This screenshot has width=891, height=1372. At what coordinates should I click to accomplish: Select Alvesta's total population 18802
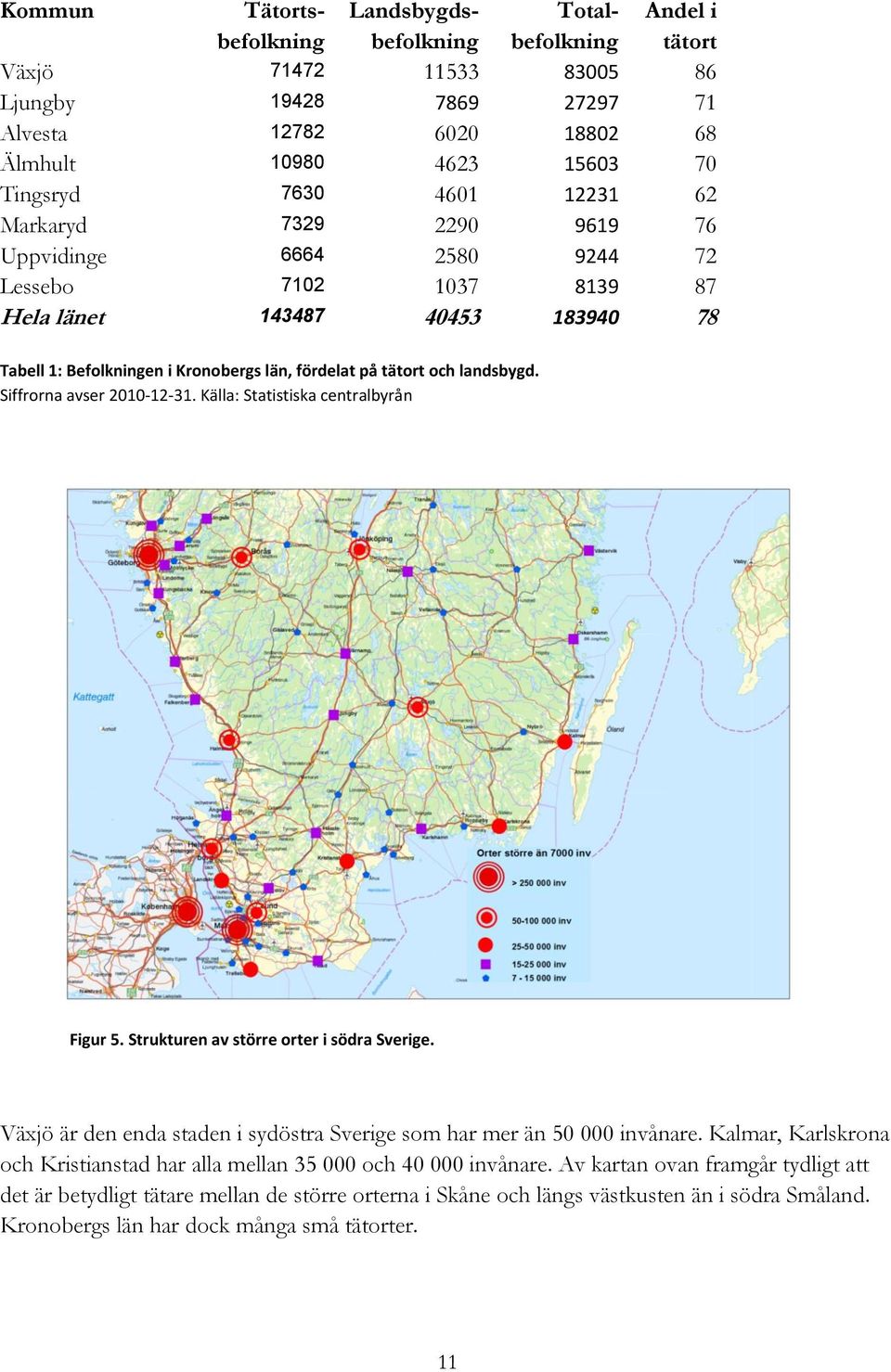(591, 134)
